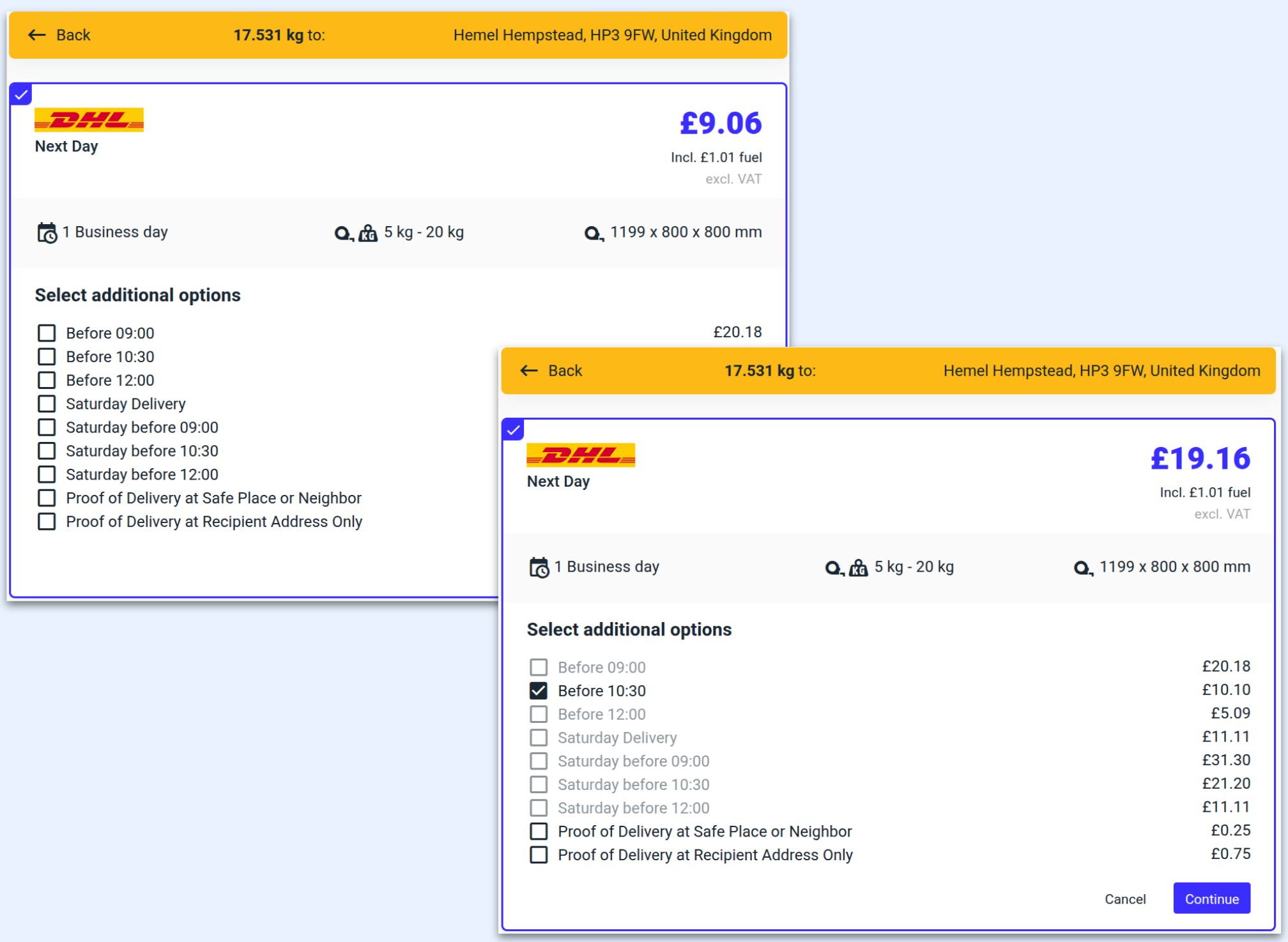Click the calendar clock icon in the left card
Image resolution: width=1288 pixels, height=942 pixels.
tap(47, 233)
